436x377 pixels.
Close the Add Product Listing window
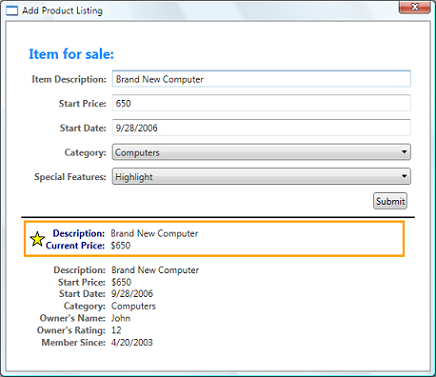pos(415,7)
